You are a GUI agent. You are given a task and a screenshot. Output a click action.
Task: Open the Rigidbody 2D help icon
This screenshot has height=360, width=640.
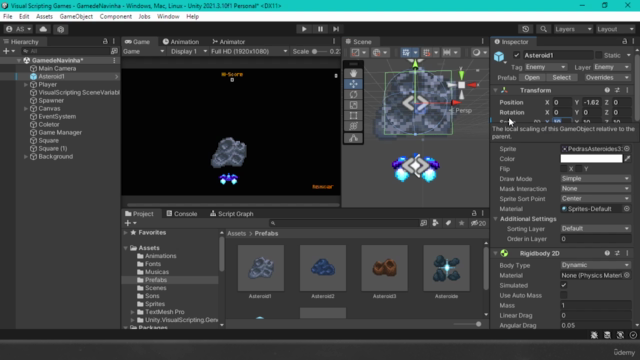(x=607, y=253)
